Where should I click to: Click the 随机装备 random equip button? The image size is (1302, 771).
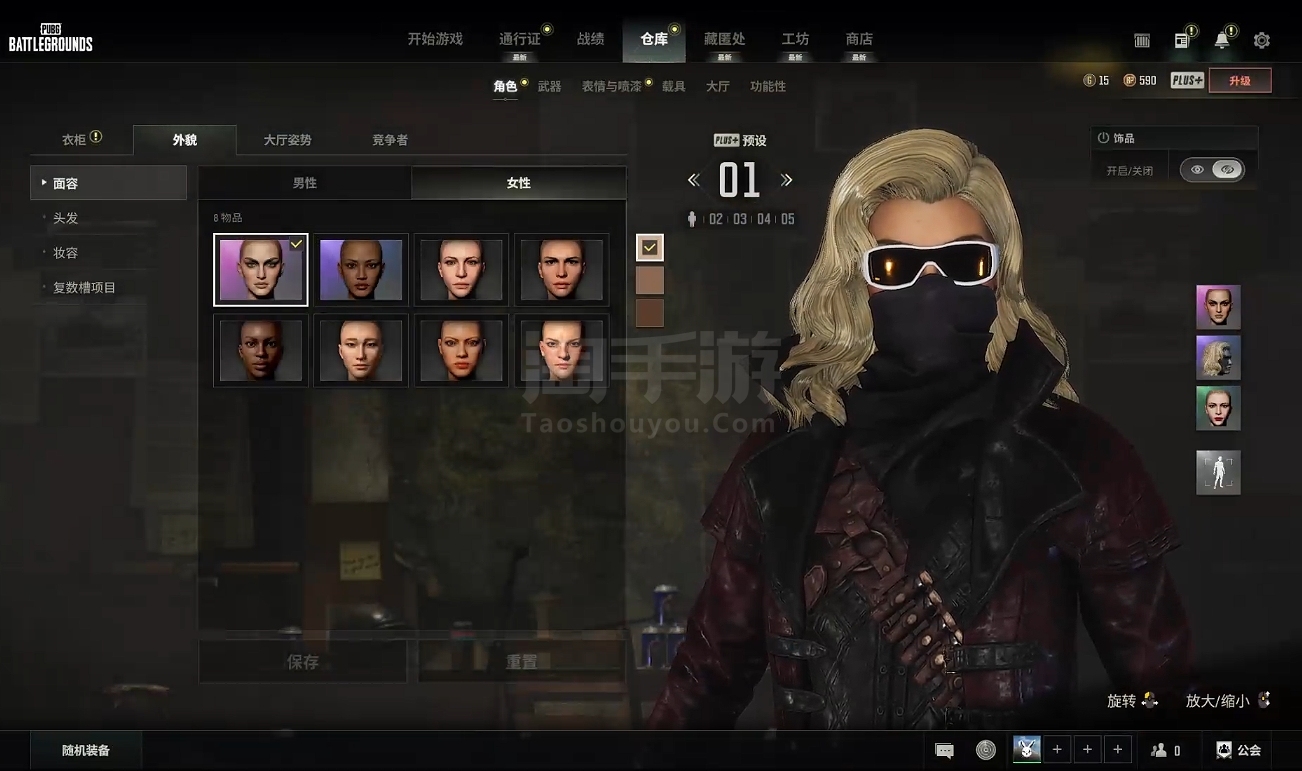[x=86, y=750]
